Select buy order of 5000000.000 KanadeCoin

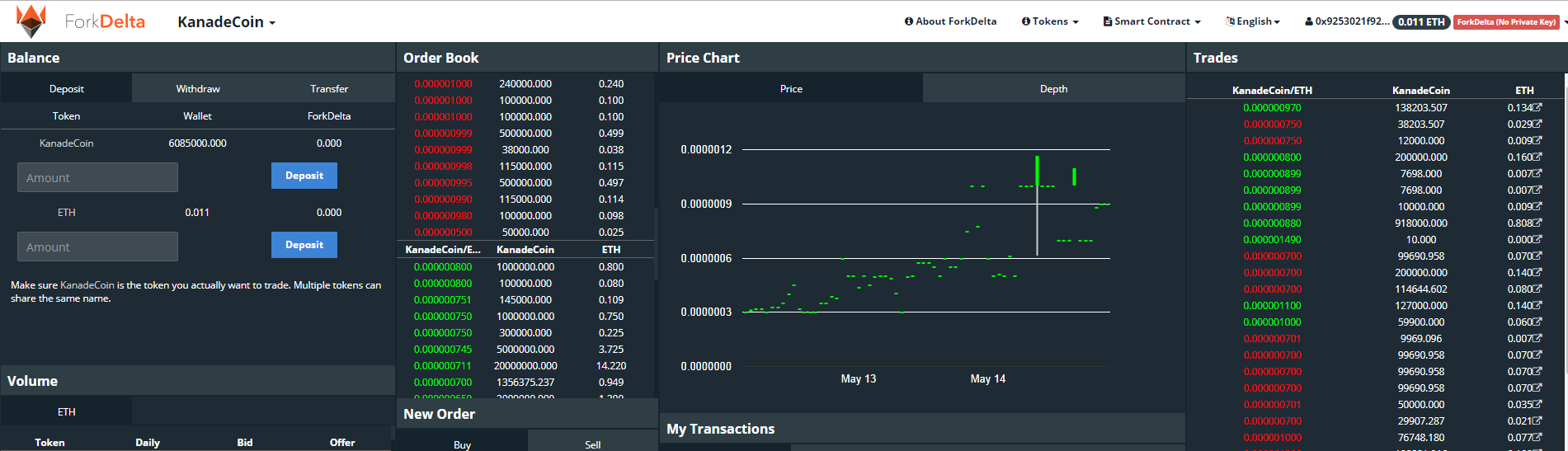pos(525,349)
